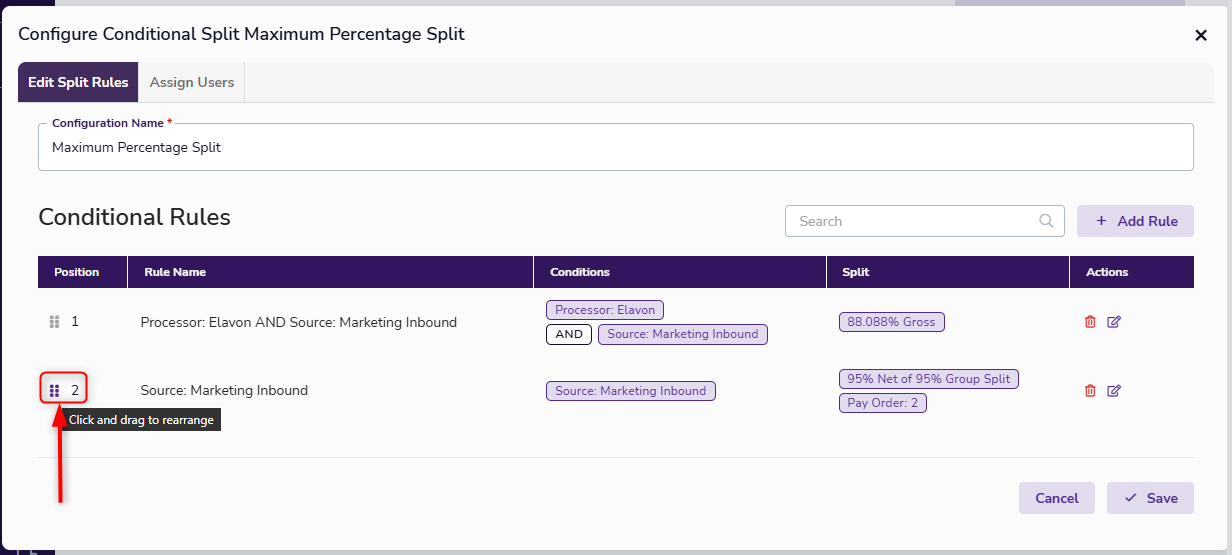Click the drag handle for rule position 2
1232x555 pixels.
pos(55,390)
